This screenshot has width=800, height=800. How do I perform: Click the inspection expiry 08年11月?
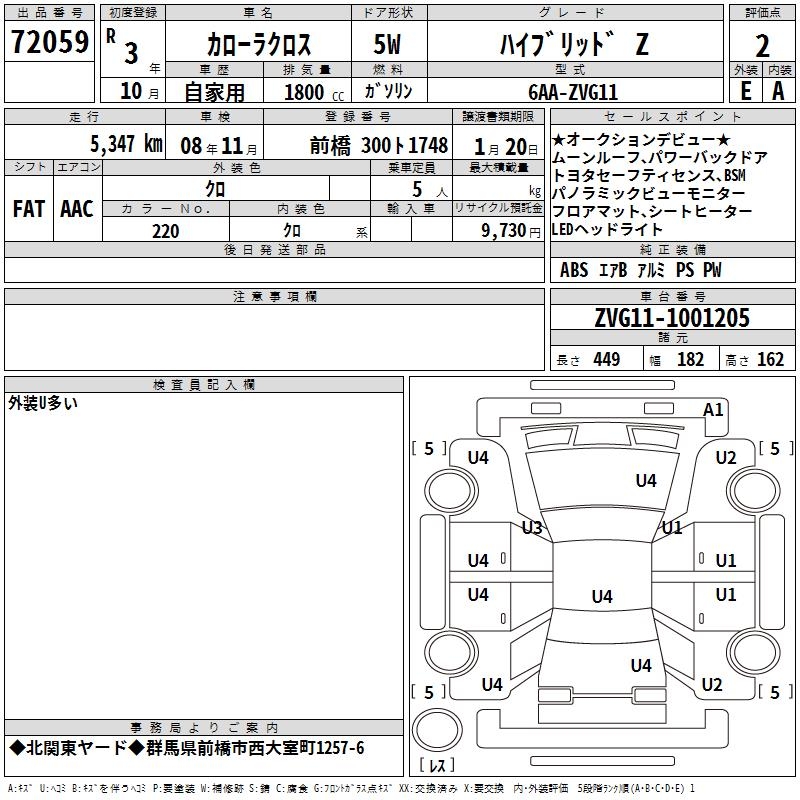(x=218, y=146)
